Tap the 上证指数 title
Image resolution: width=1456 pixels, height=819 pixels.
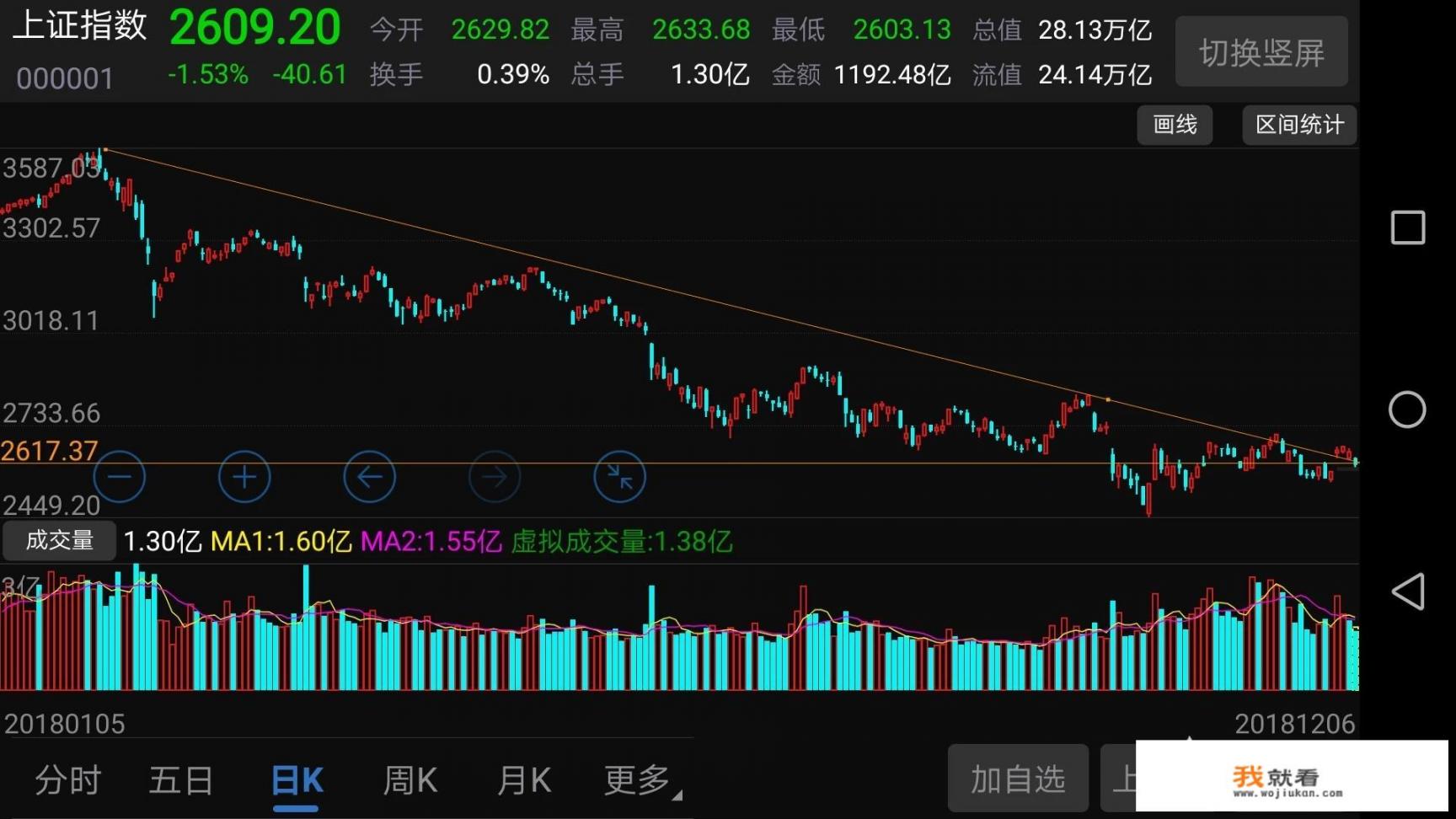coord(80,25)
